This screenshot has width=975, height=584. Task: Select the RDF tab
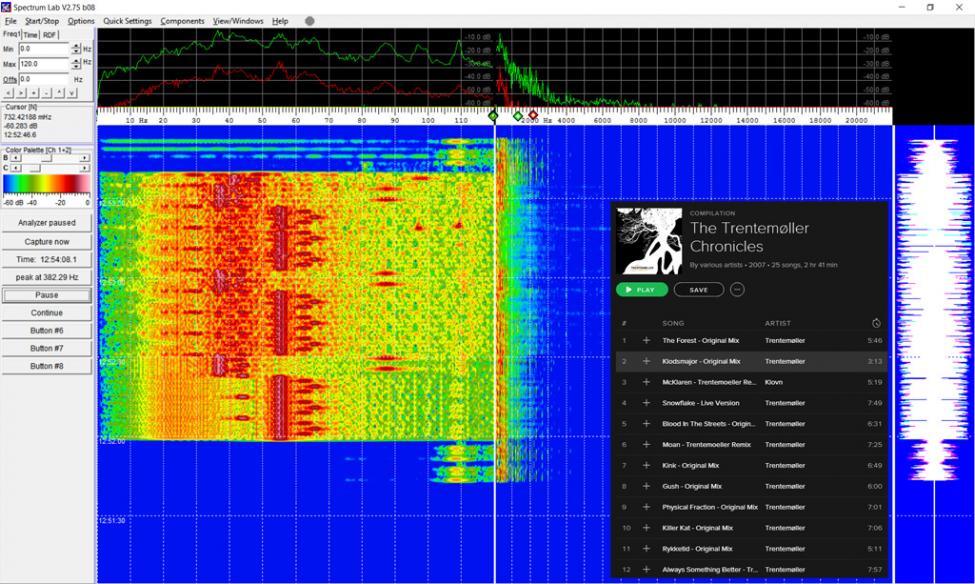(50, 34)
